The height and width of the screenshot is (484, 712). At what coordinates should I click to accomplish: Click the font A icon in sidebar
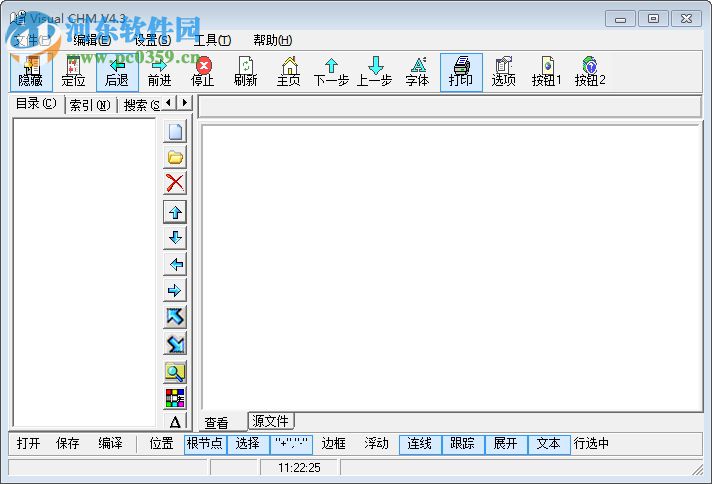click(x=175, y=421)
